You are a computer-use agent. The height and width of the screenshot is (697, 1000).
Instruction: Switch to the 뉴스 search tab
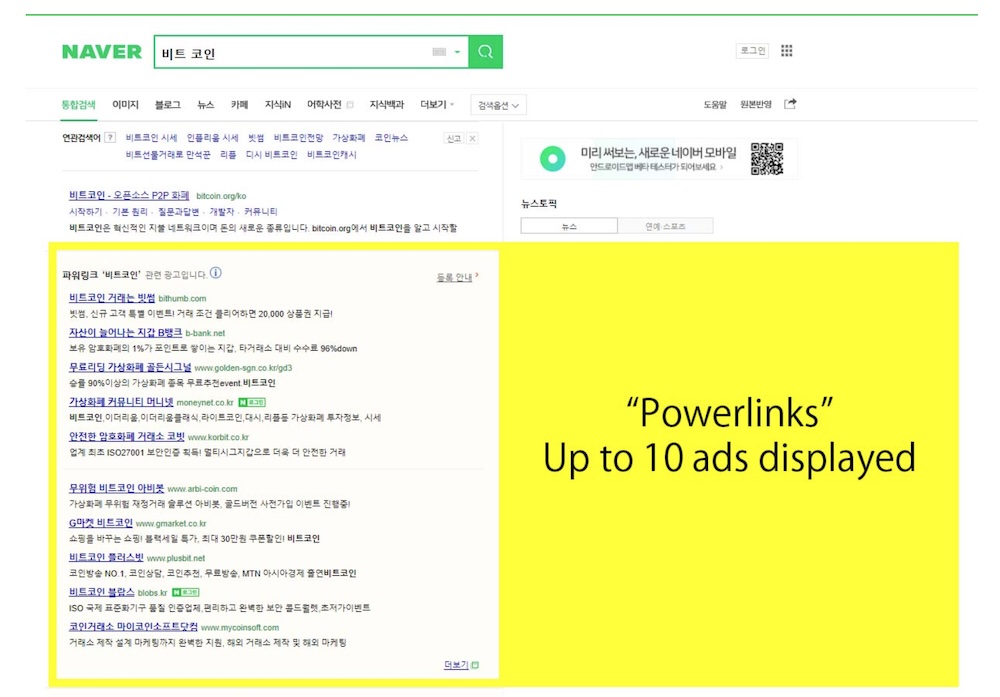pos(205,105)
